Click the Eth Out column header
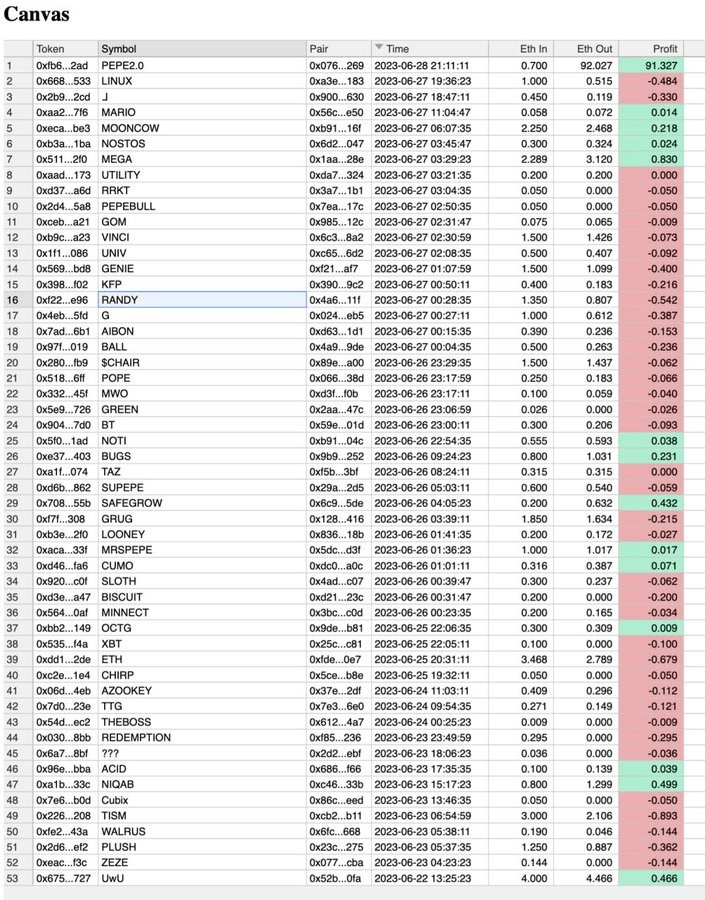 point(586,49)
